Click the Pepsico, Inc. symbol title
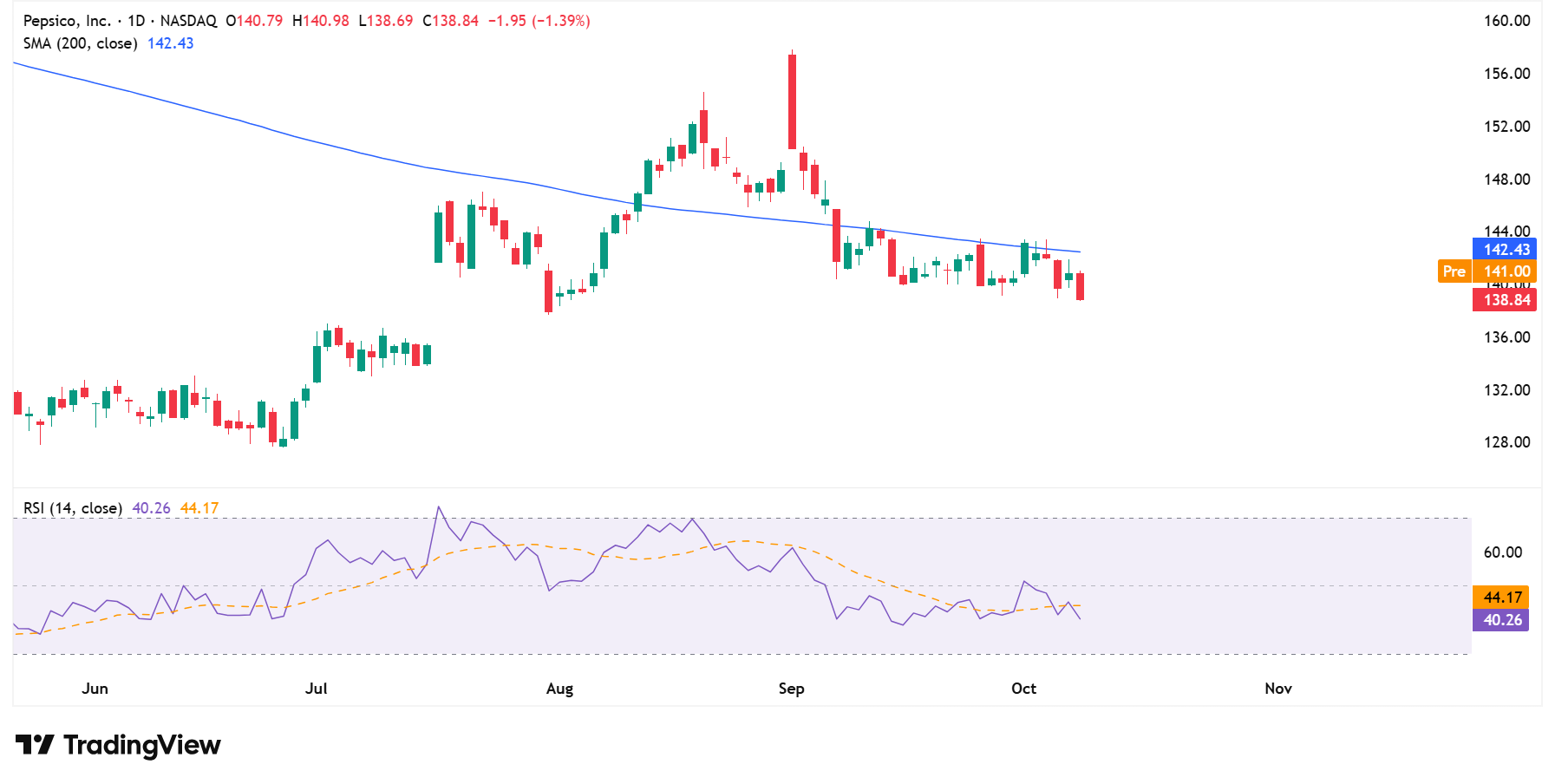 coord(67,21)
